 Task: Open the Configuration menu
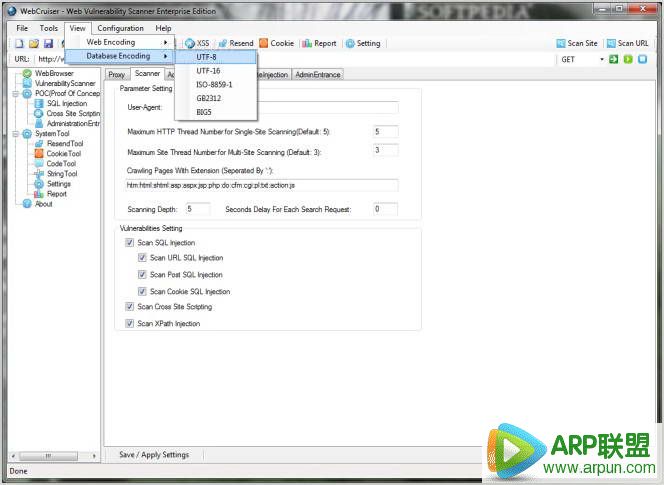[x=121, y=28]
